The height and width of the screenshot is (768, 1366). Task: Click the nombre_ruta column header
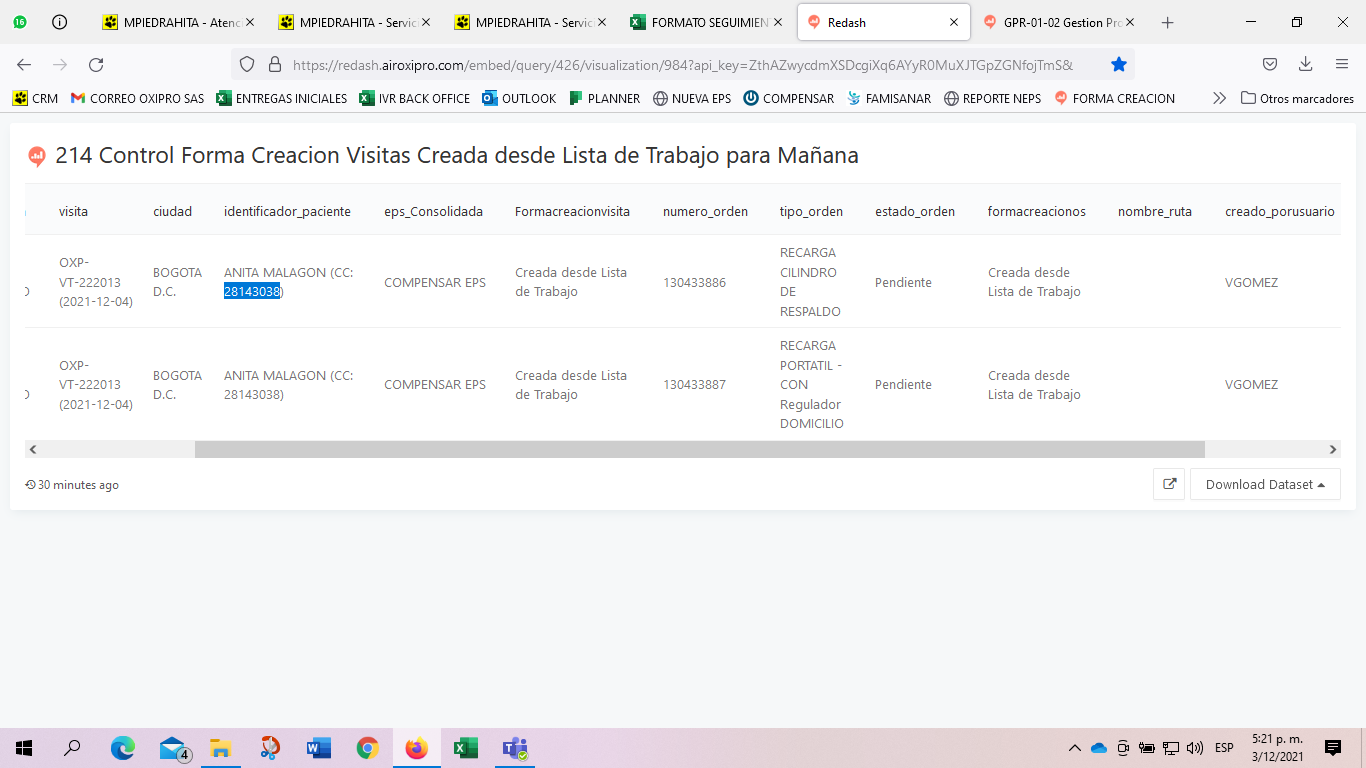[1155, 211]
